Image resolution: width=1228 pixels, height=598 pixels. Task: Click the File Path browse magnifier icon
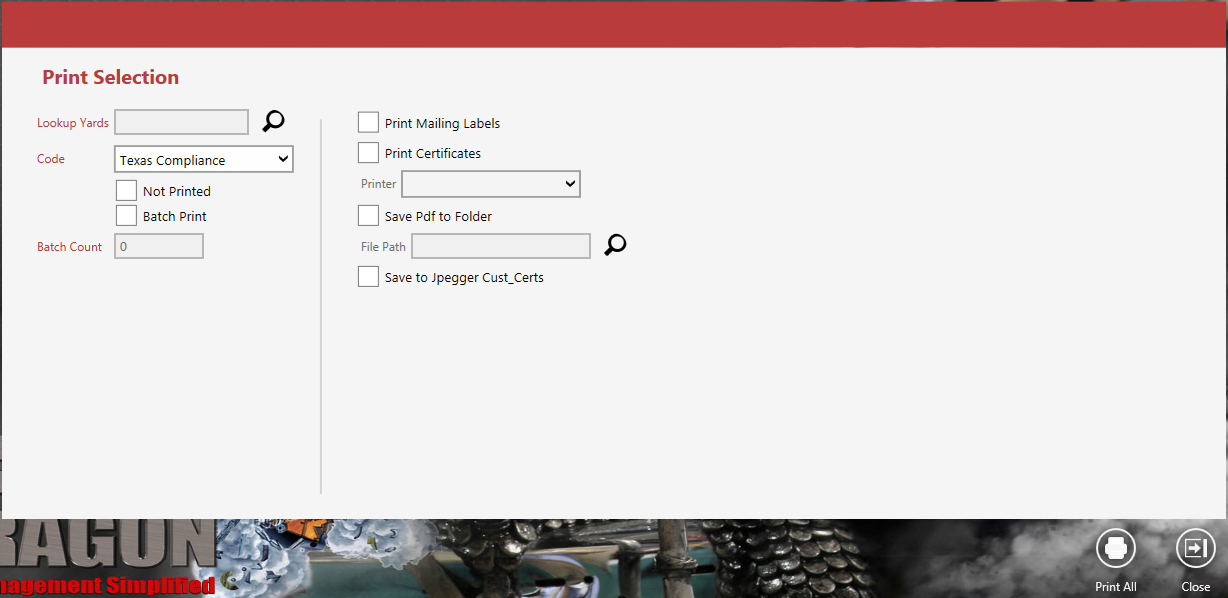click(615, 245)
